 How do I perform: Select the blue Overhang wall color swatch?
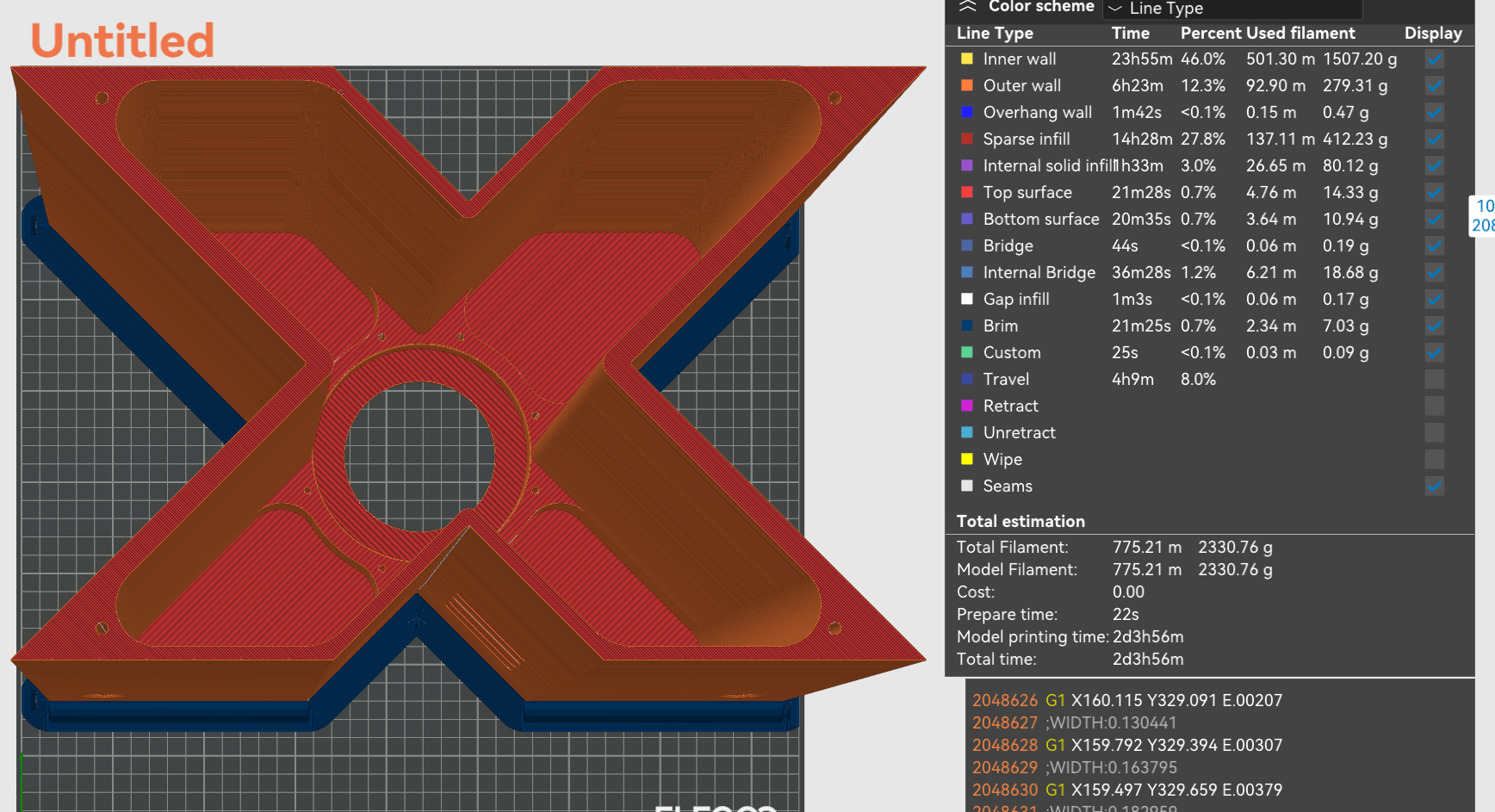967,113
